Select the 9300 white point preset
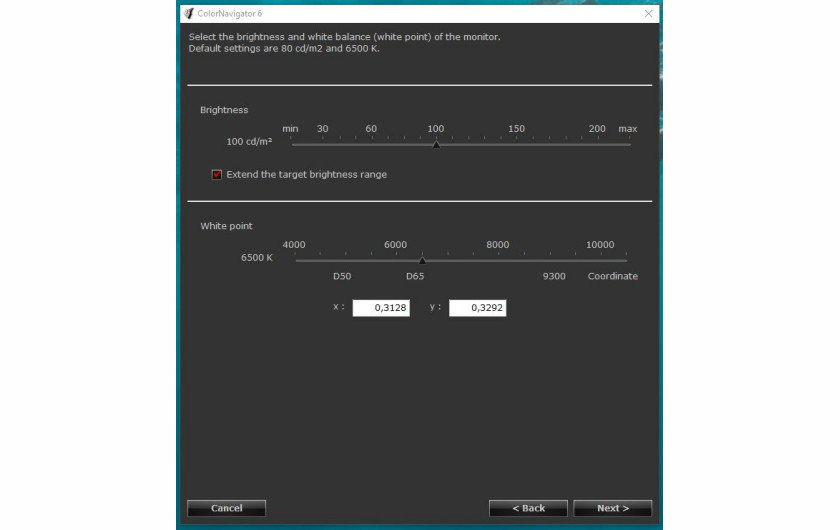840x530 pixels. pyautogui.click(x=554, y=276)
